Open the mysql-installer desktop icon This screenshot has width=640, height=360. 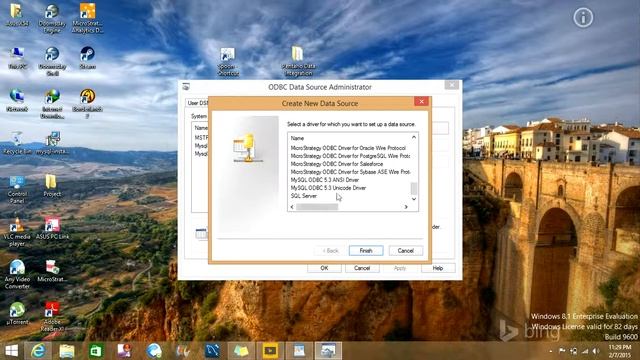pos(52,143)
